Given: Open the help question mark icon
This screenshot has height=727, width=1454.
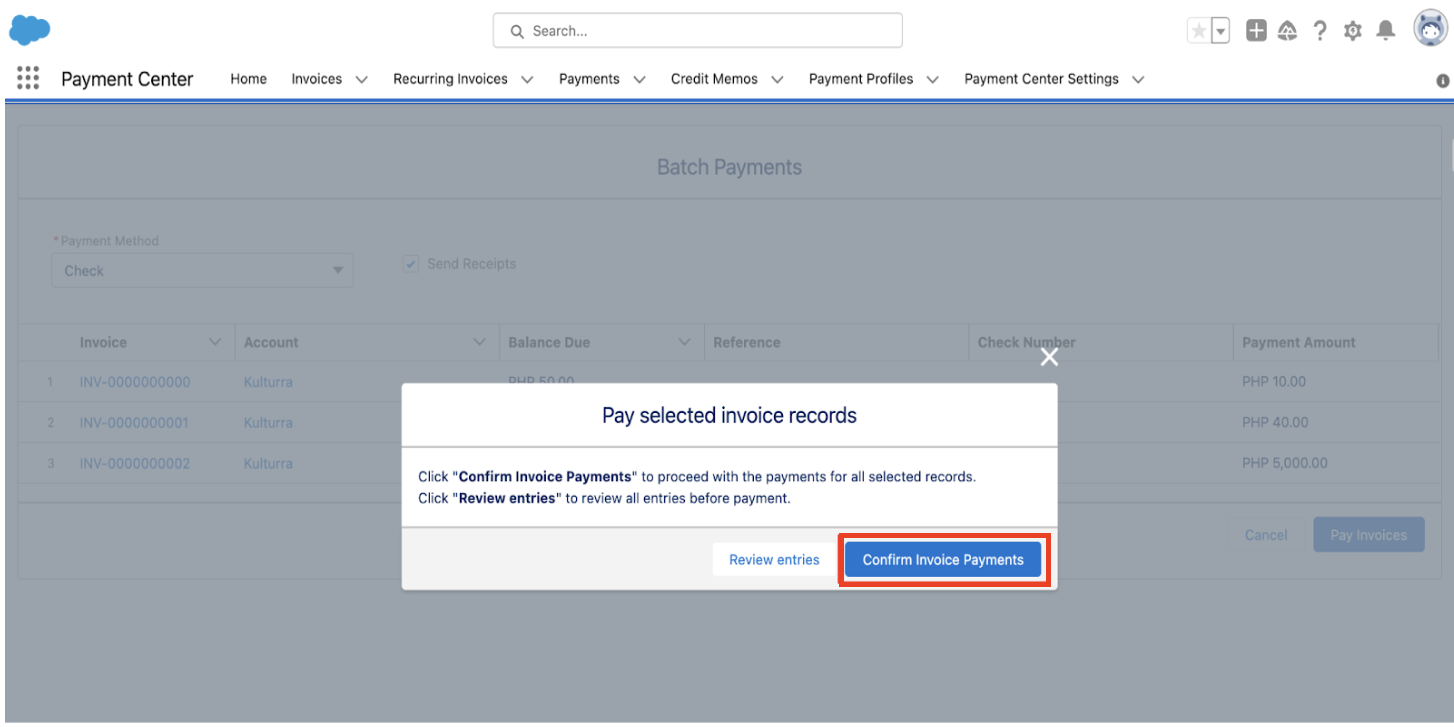Looking at the screenshot, I should pos(1321,31).
